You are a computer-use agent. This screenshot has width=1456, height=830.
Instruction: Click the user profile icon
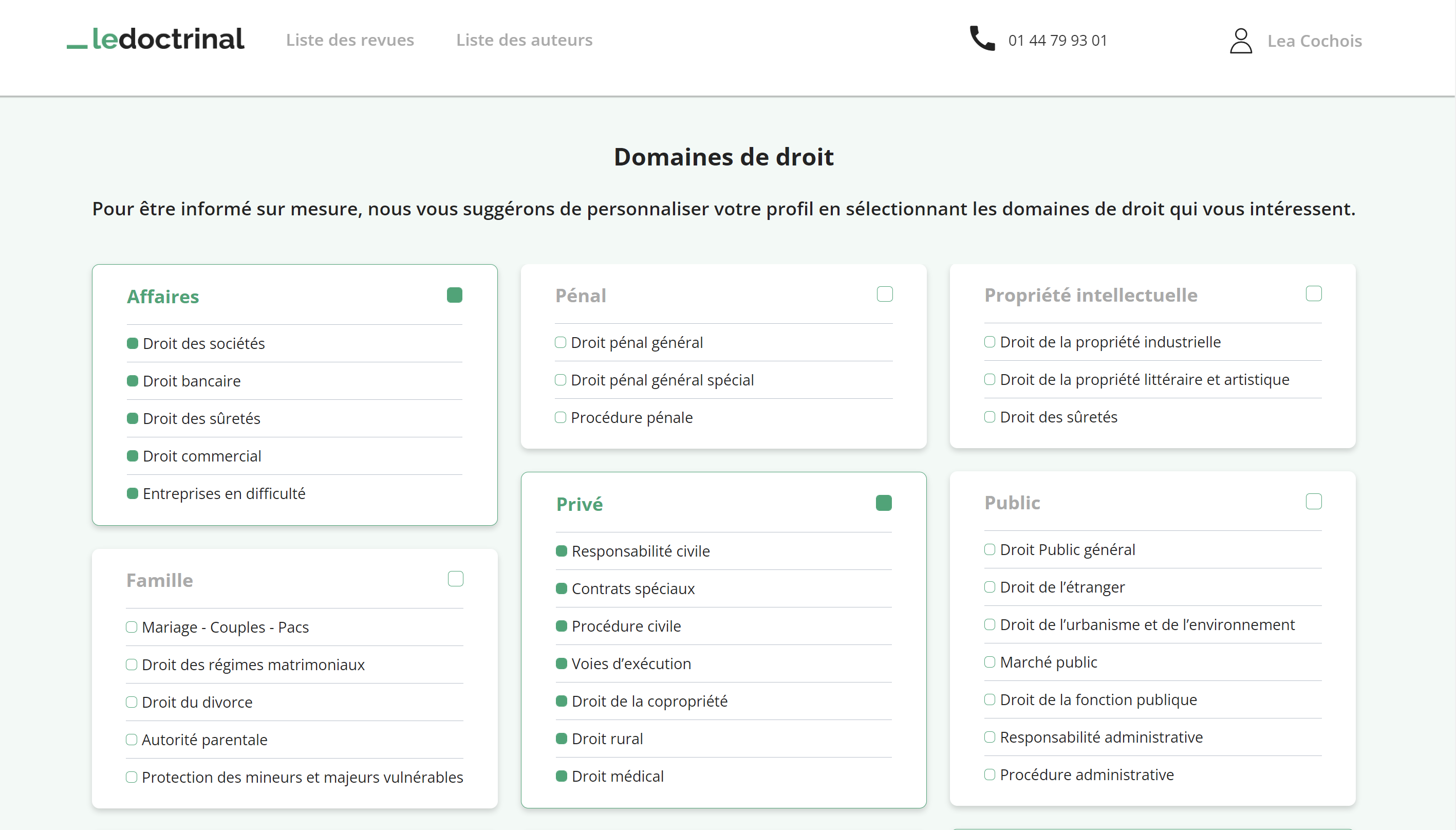[x=1240, y=41]
